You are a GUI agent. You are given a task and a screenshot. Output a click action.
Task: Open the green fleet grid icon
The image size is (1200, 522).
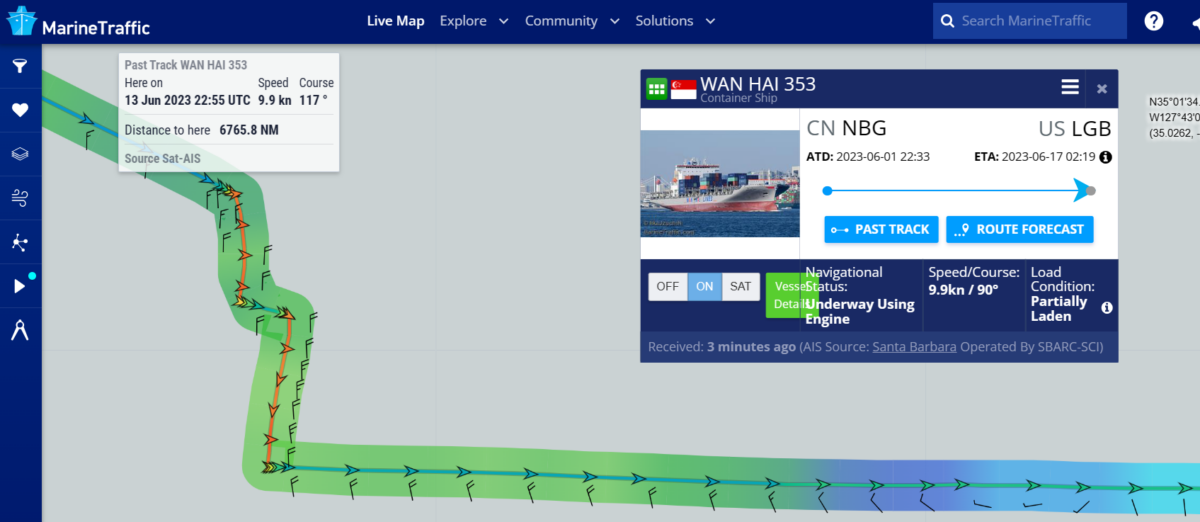pos(657,89)
